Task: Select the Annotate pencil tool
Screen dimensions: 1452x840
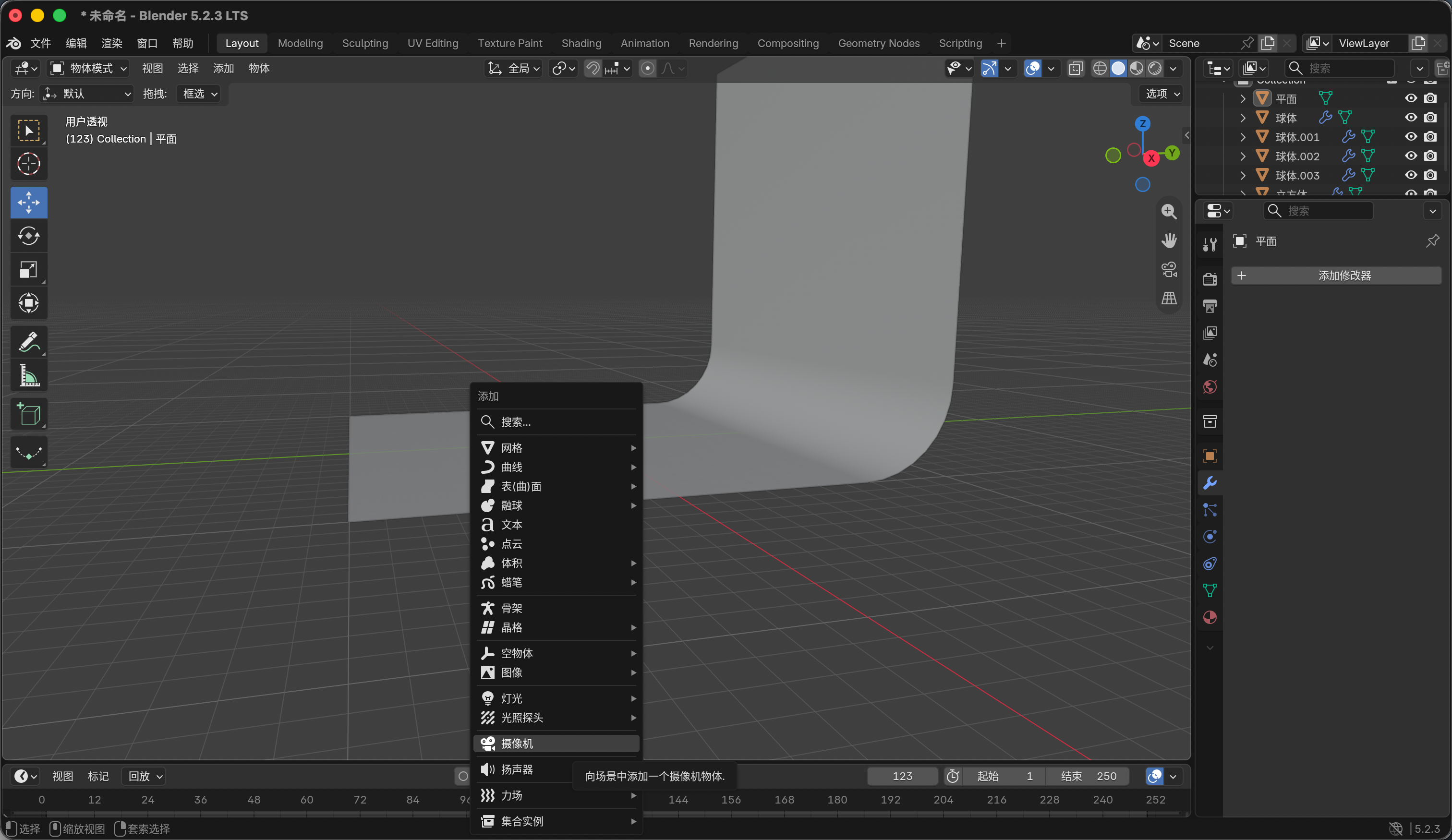Action: [x=29, y=342]
